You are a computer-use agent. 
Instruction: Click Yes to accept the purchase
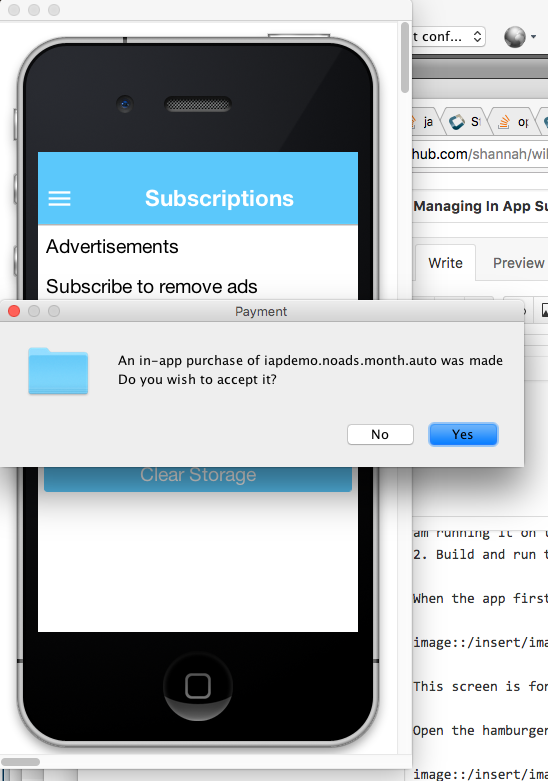pyautogui.click(x=463, y=434)
